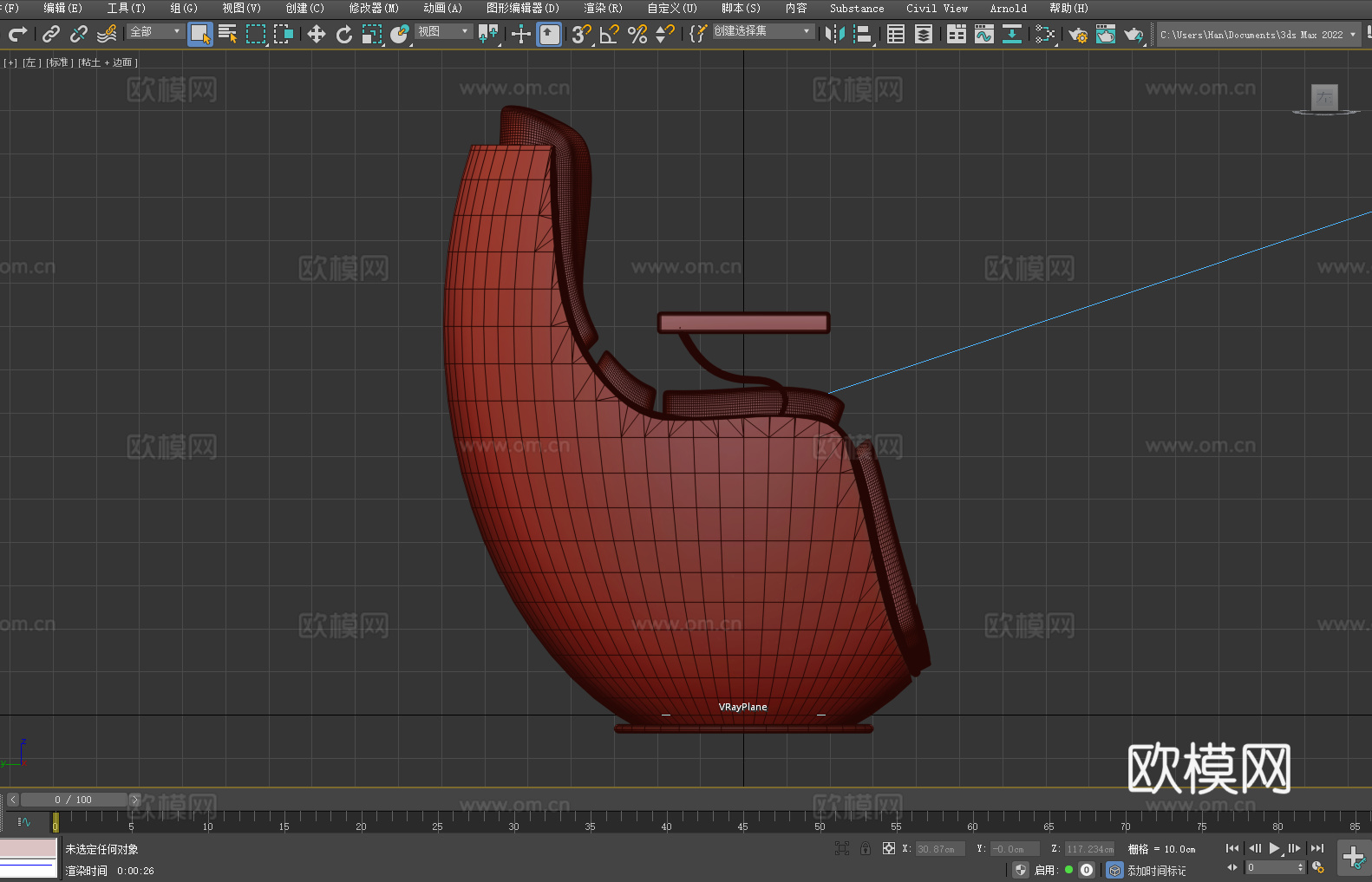
Task: Click the Align tool icon
Action: (863, 34)
